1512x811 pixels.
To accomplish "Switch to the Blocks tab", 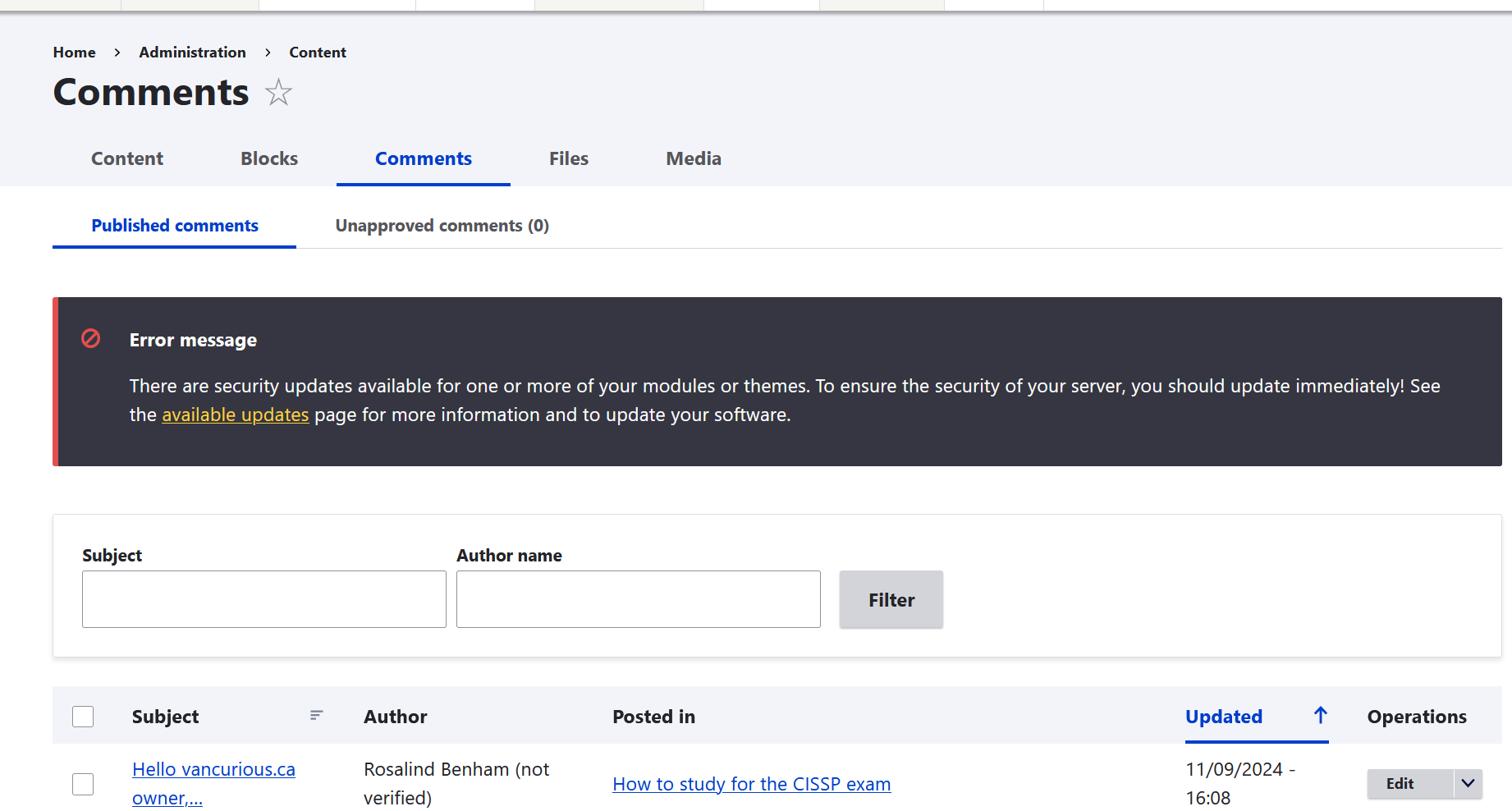I will [269, 158].
